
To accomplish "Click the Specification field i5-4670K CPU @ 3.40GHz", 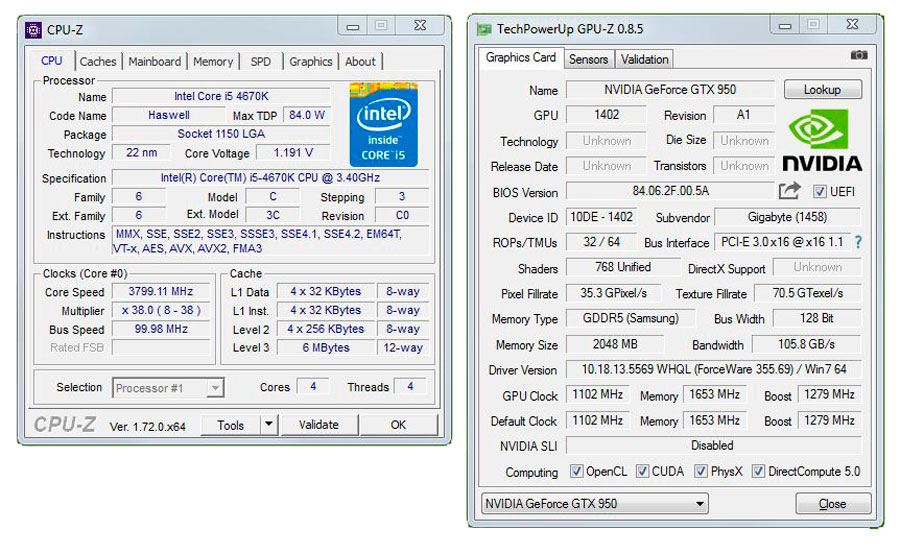I will 270,178.
